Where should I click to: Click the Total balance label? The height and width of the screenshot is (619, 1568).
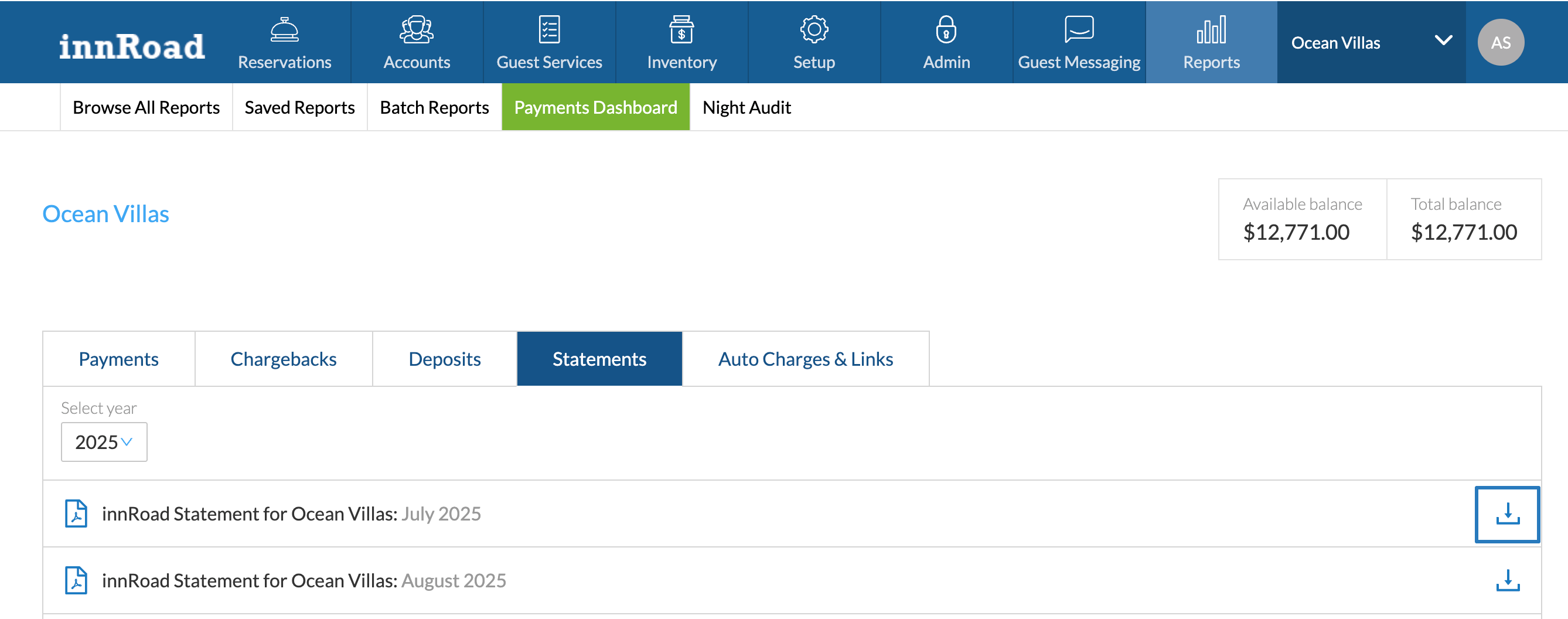pyautogui.click(x=1455, y=204)
